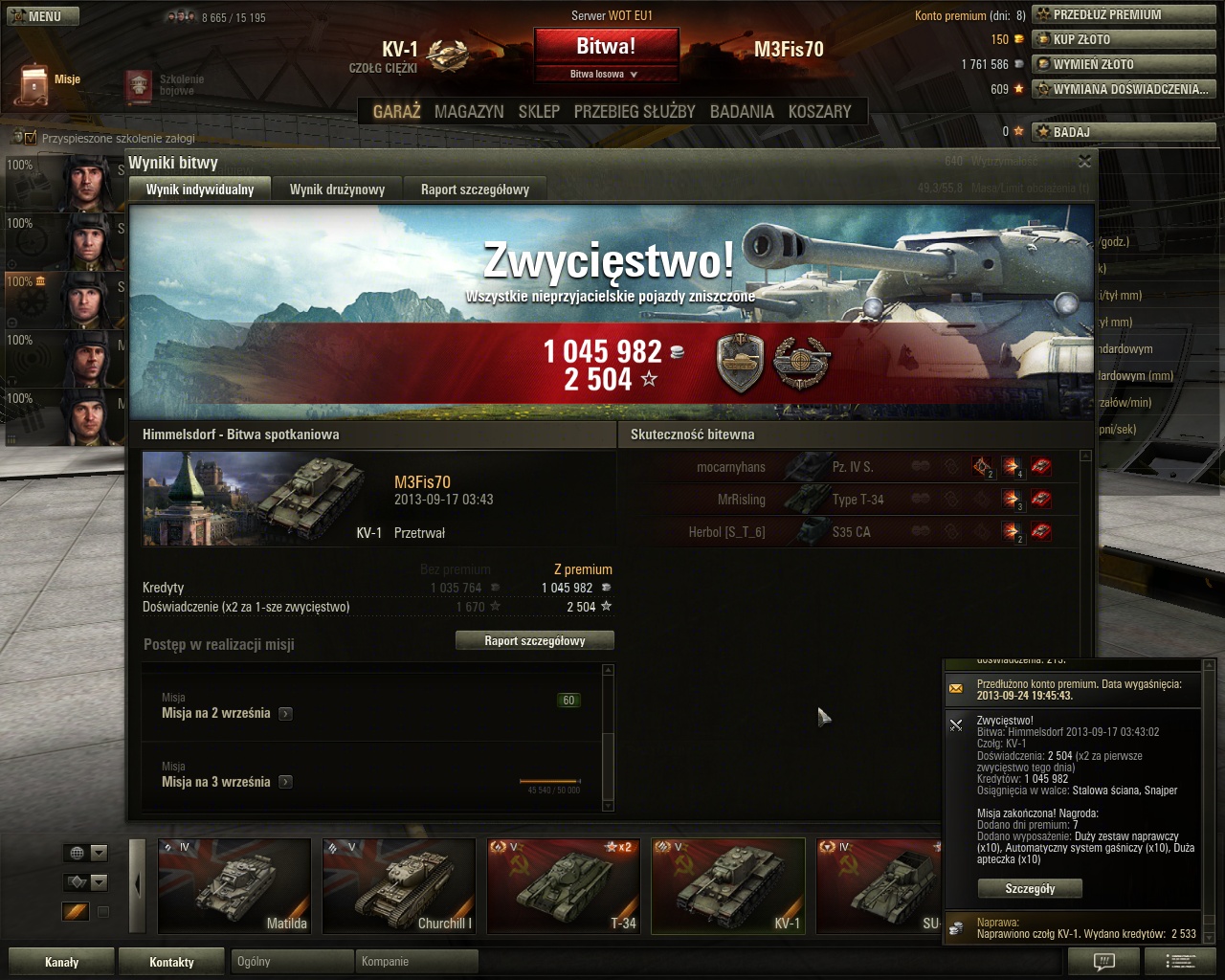Image resolution: width=1225 pixels, height=980 pixels.
Task: Click the envelope notification icon
Action: pos(956,689)
